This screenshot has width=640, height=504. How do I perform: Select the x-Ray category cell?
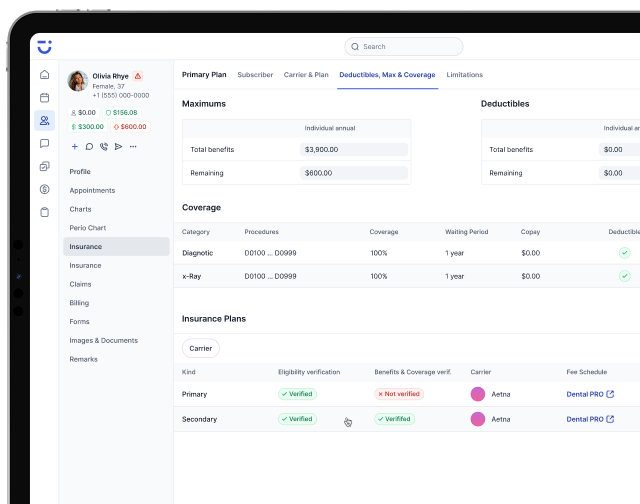click(191, 276)
